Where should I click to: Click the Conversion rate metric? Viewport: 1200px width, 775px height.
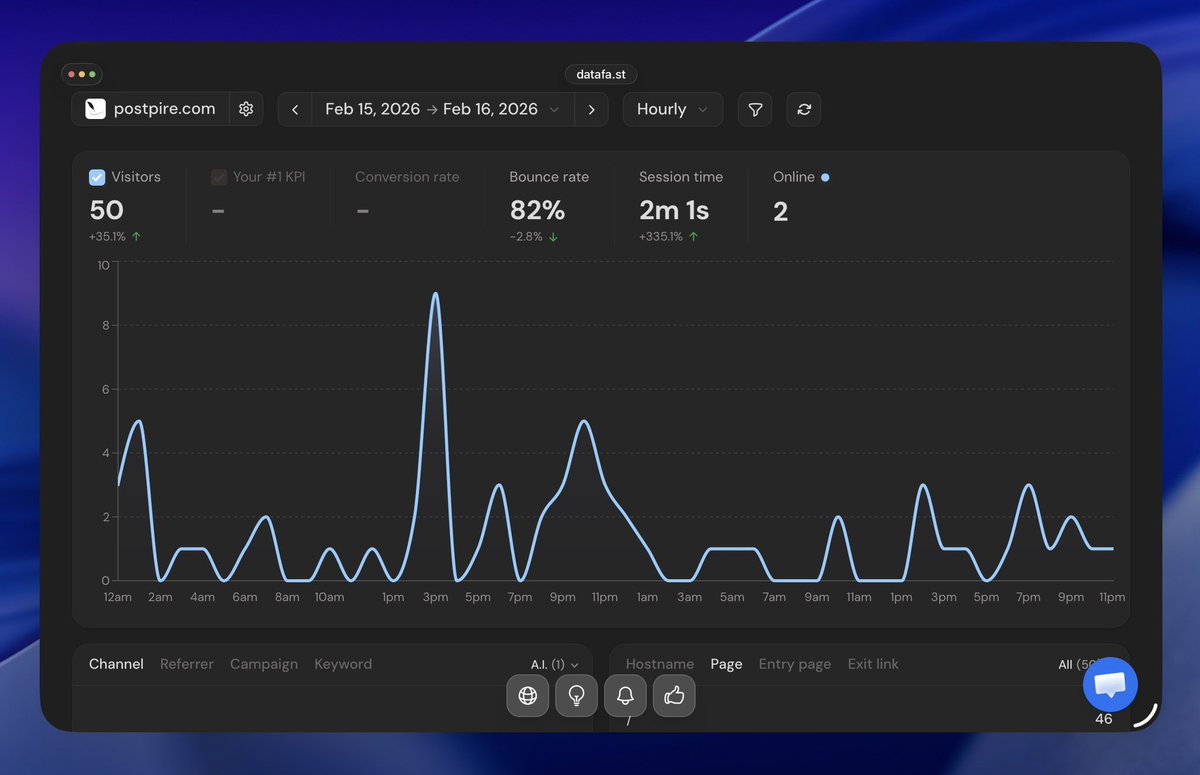coord(407,177)
